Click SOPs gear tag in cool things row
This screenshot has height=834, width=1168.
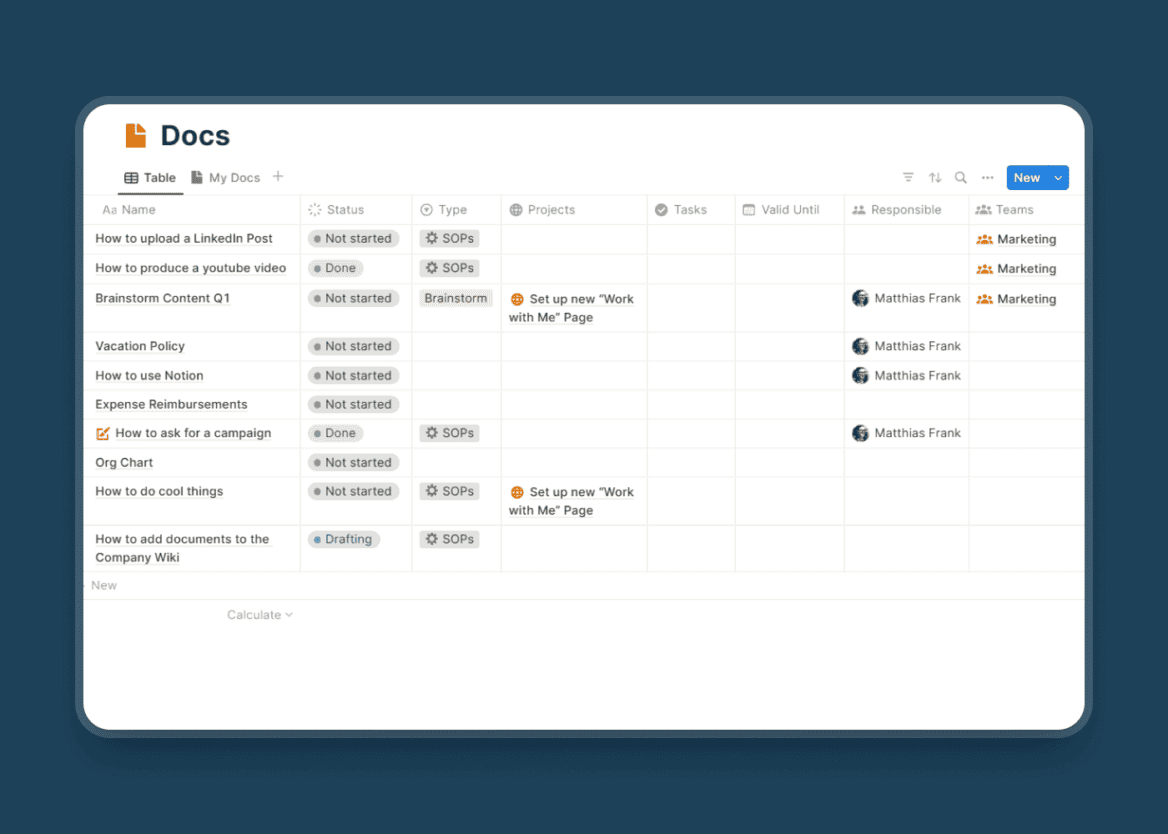(449, 491)
